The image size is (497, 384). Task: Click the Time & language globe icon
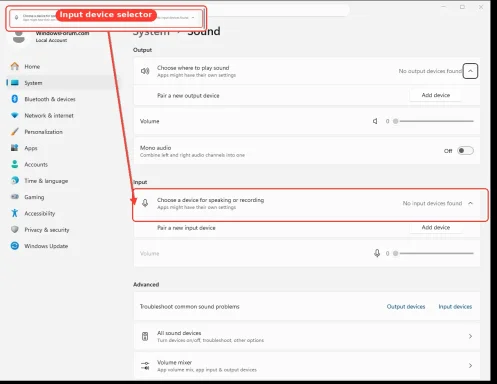(x=15, y=180)
